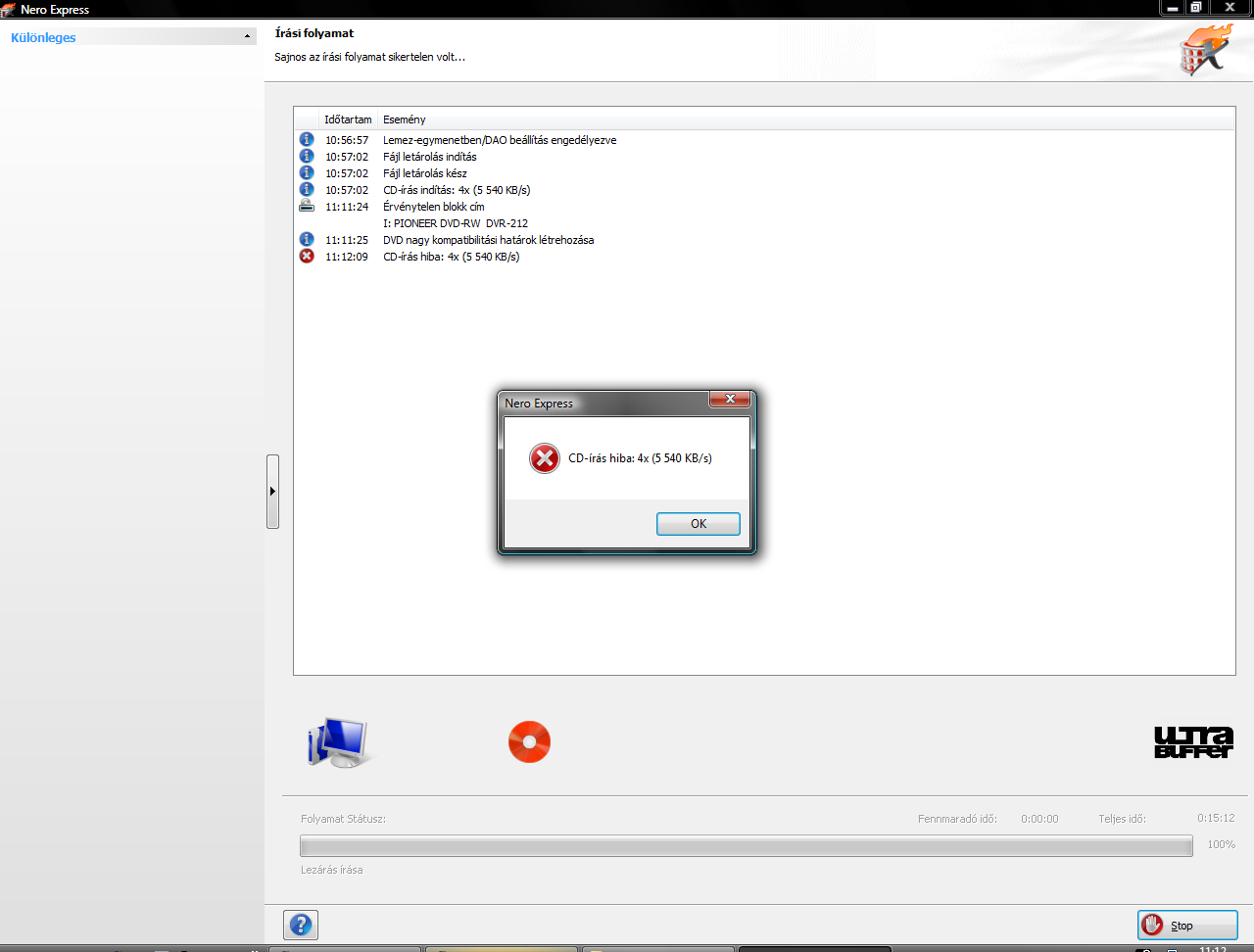Select log entry 'Fájl letárolás kész'
This screenshot has height=952, width=1254.
[x=425, y=173]
